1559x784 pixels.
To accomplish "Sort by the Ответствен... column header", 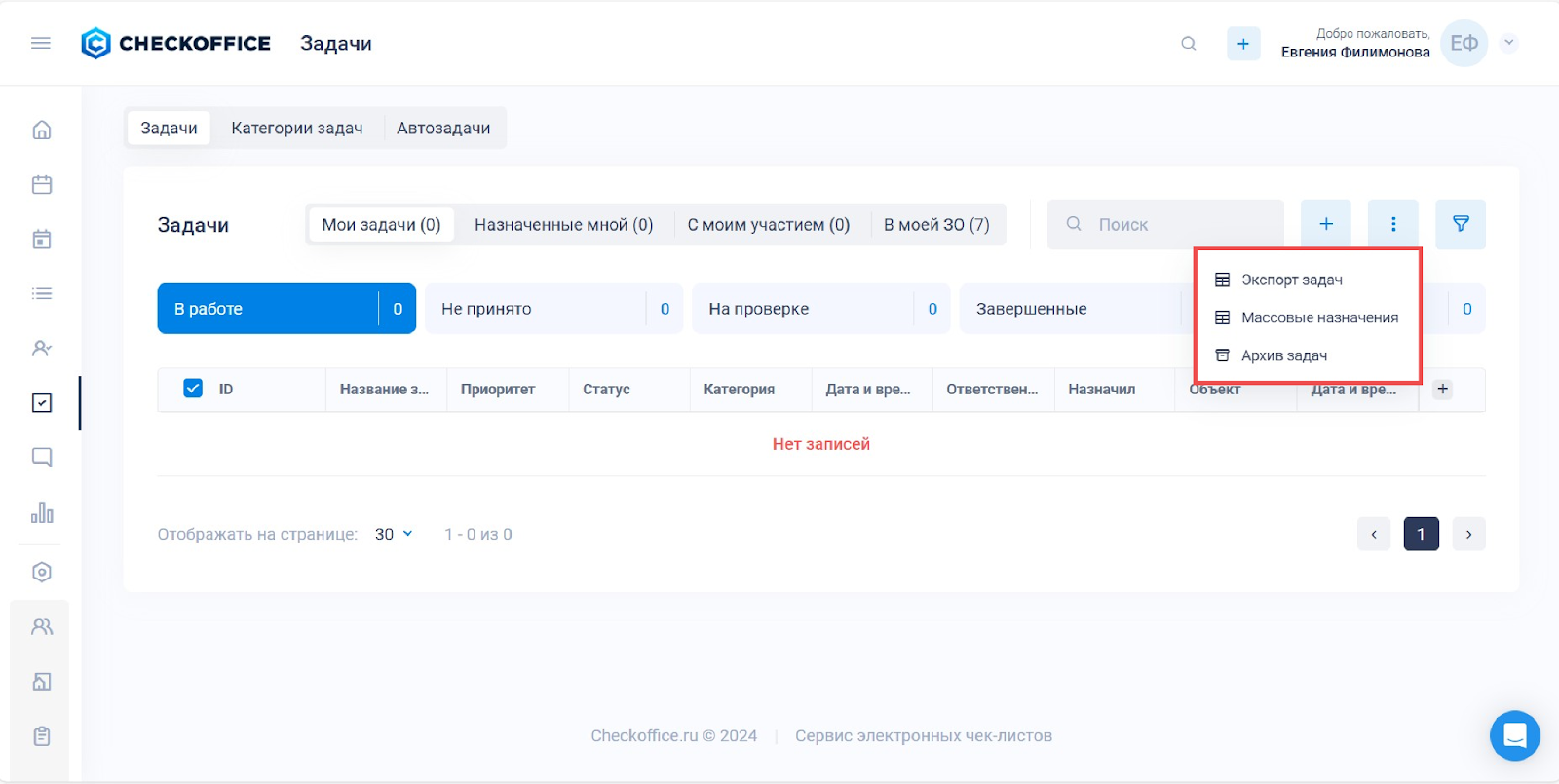I will click(992, 389).
